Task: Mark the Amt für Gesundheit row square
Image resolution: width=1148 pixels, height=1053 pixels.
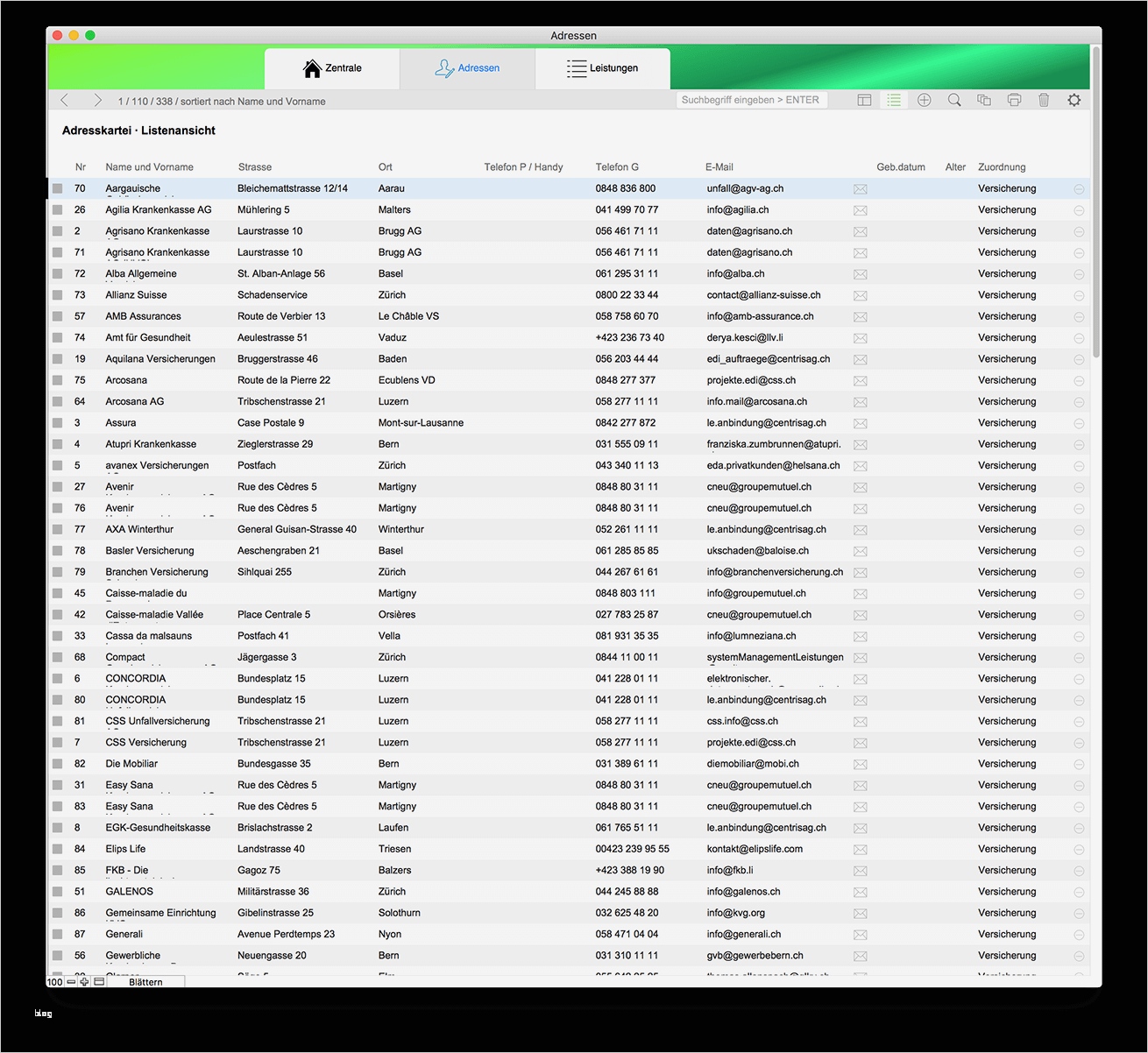Action: [x=57, y=338]
